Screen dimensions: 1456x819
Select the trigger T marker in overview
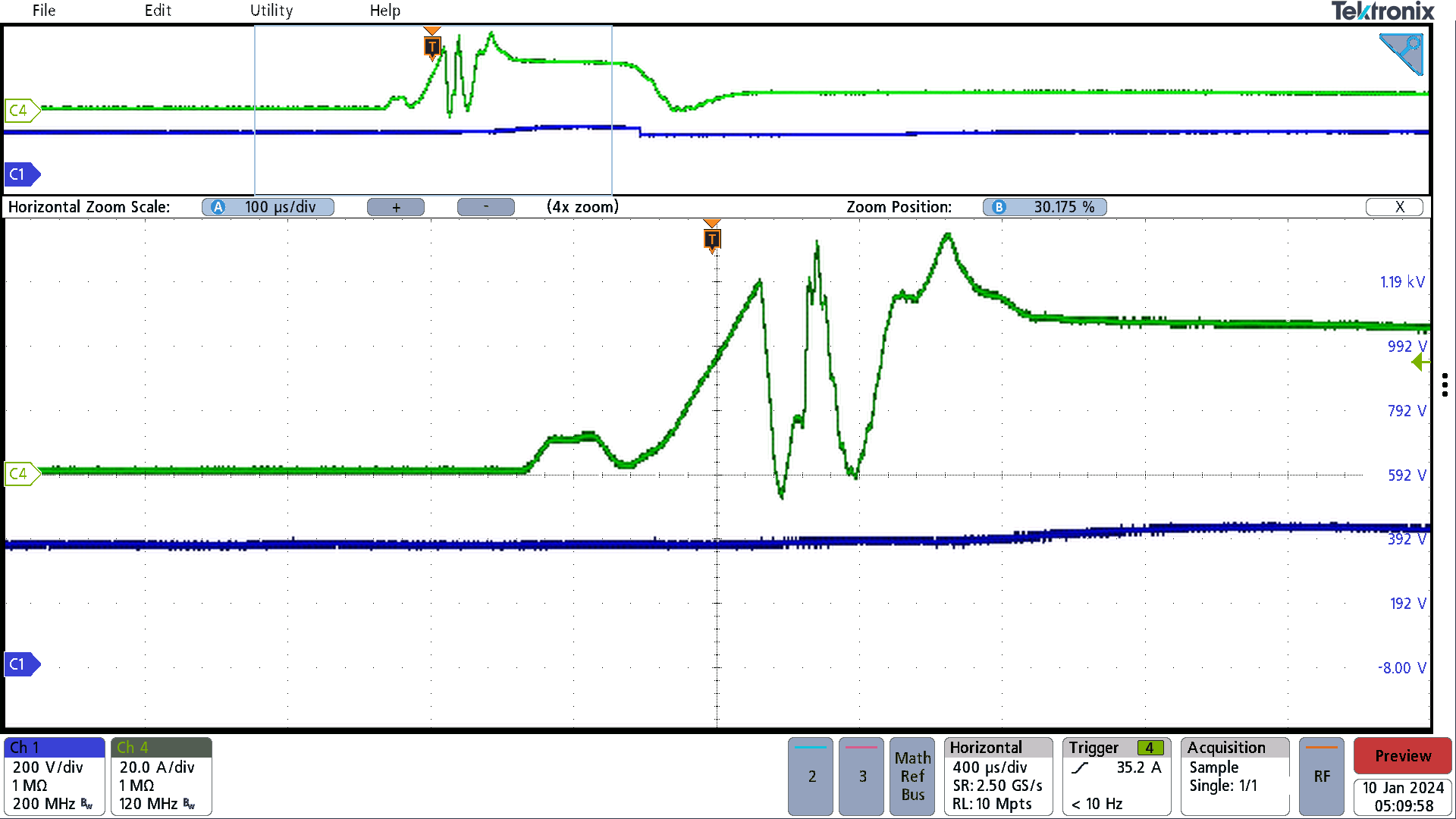point(432,46)
